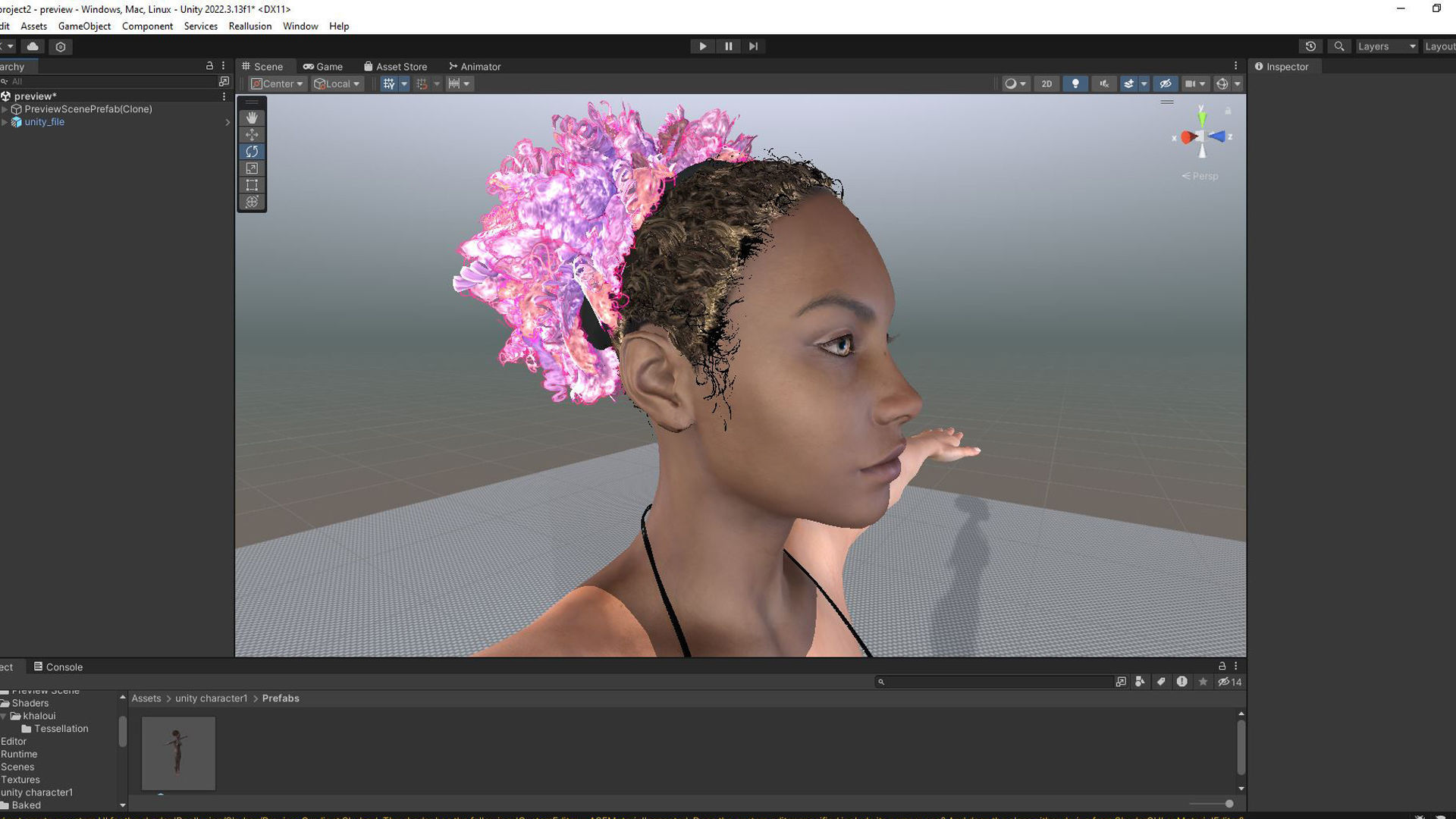1456x819 pixels.
Task: Toggle hidden packages count 14
Action: [1229, 682]
